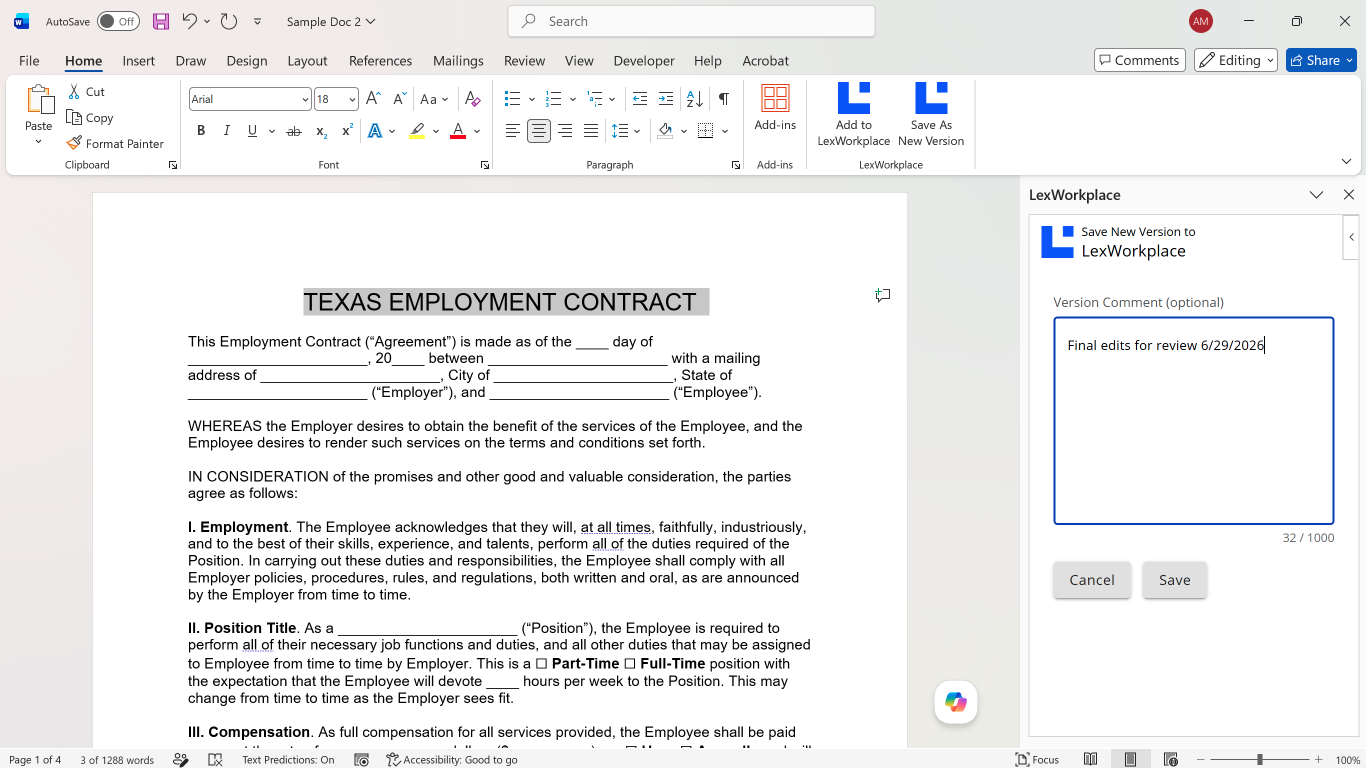Open LexWorkplace pane options chevron
Image resolution: width=1366 pixels, height=768 pixels.
(1316, 195)
